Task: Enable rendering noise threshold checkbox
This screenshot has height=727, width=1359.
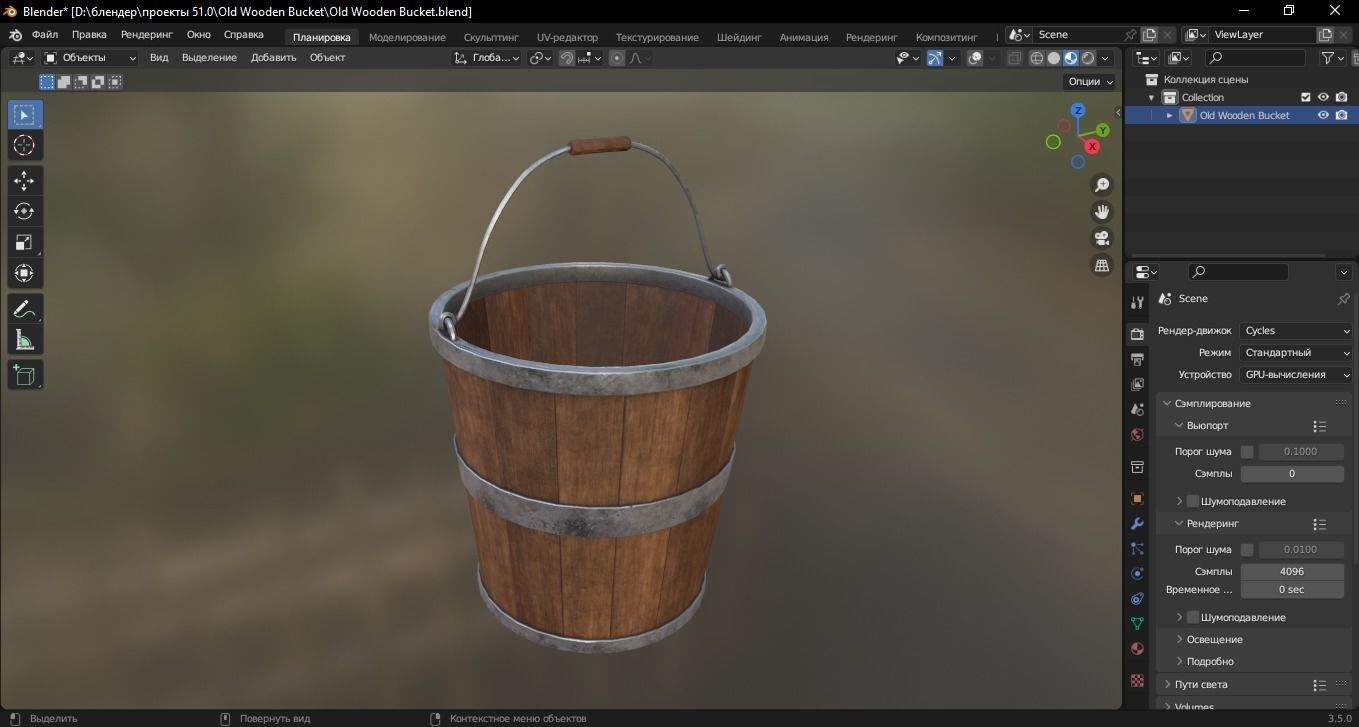Action: point(1247,550)
